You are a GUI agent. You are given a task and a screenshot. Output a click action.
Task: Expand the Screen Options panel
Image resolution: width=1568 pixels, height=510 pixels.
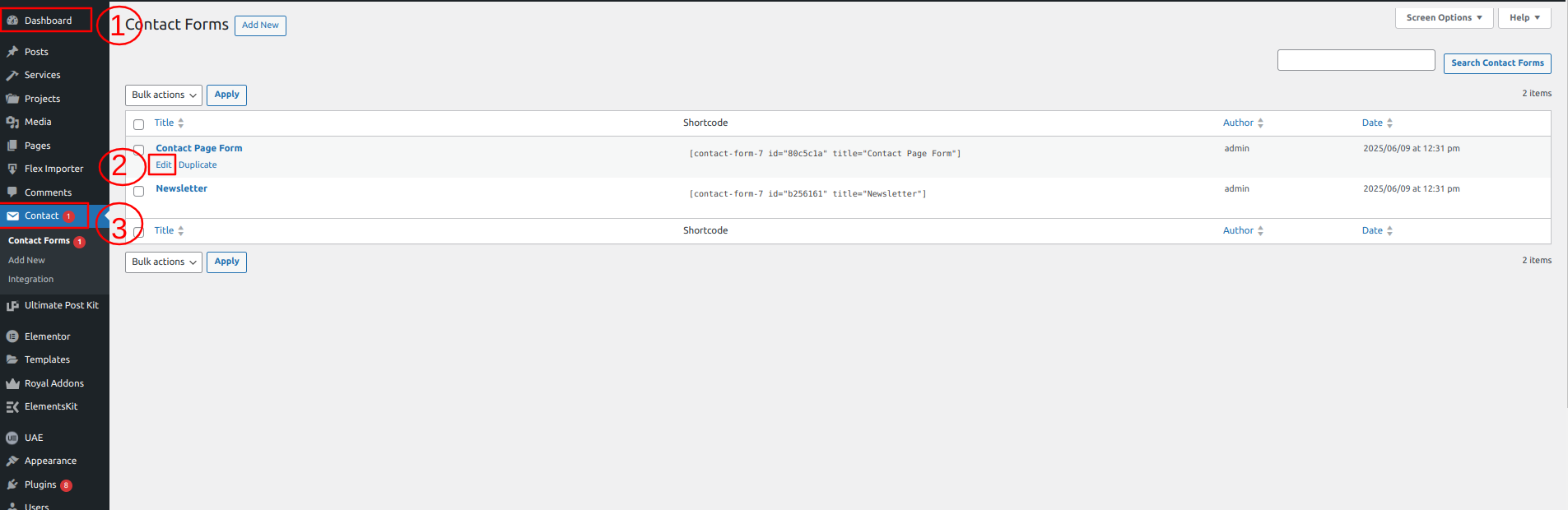1444,18
